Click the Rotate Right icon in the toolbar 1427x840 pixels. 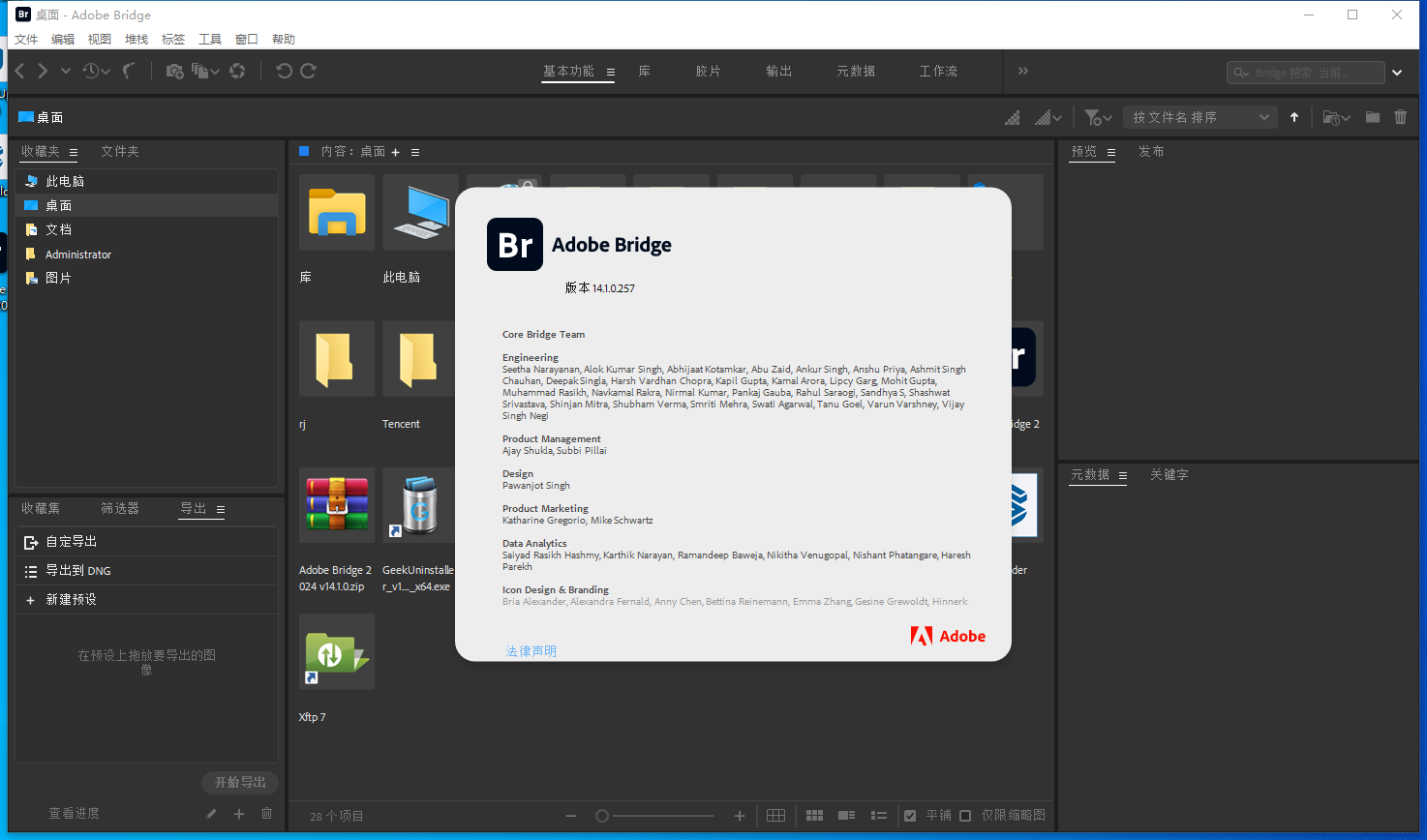click(308, 70)
